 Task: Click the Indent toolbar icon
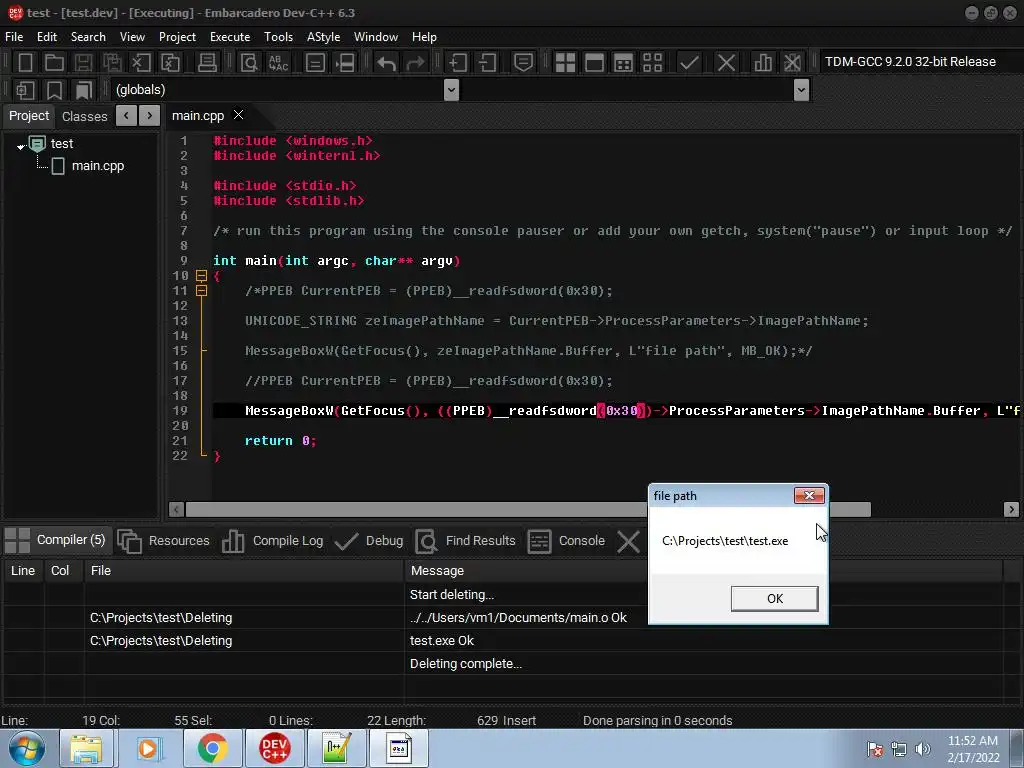coord(458,63)
